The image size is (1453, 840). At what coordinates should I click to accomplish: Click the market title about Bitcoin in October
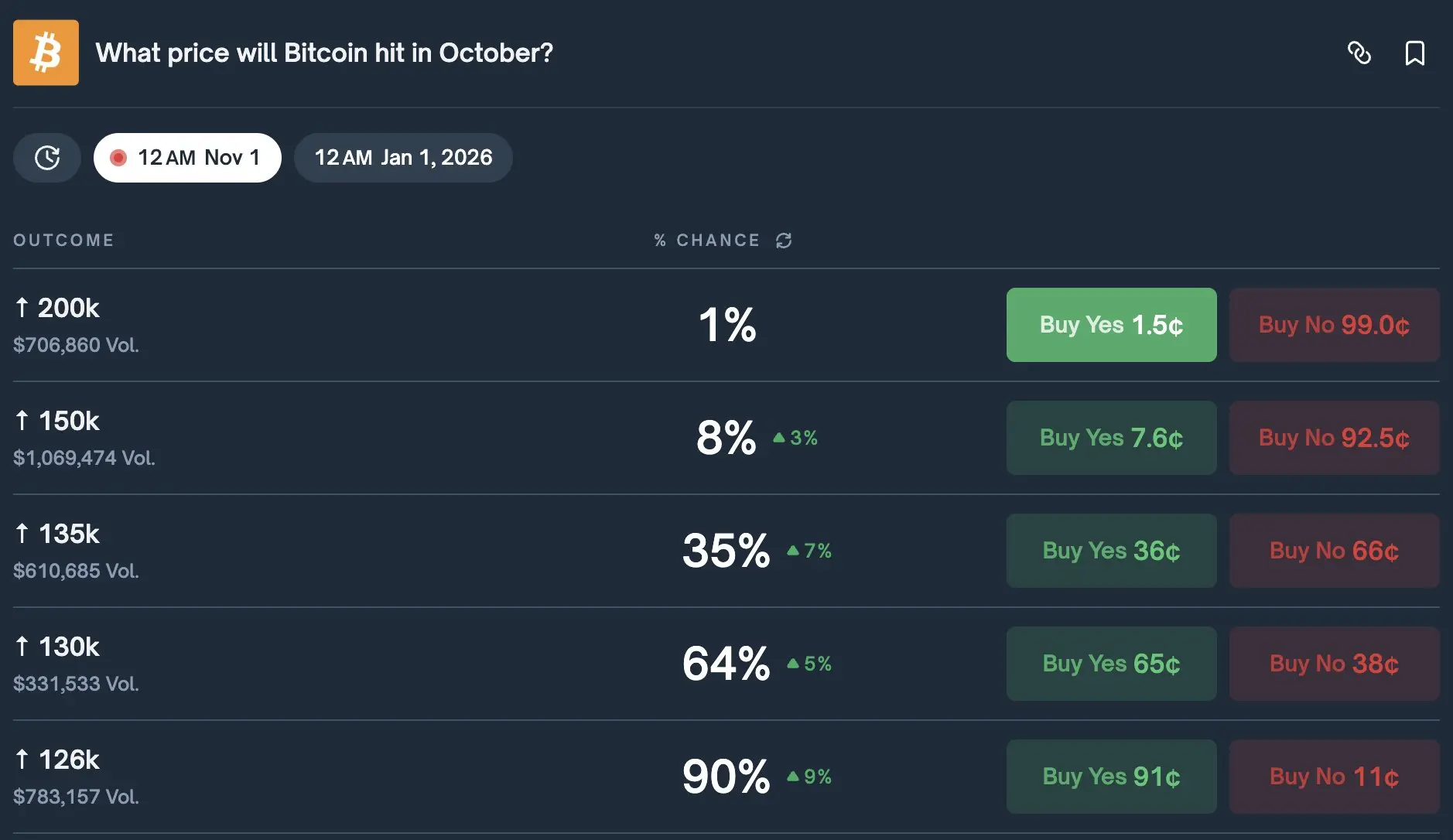click(x=324, y=53)
